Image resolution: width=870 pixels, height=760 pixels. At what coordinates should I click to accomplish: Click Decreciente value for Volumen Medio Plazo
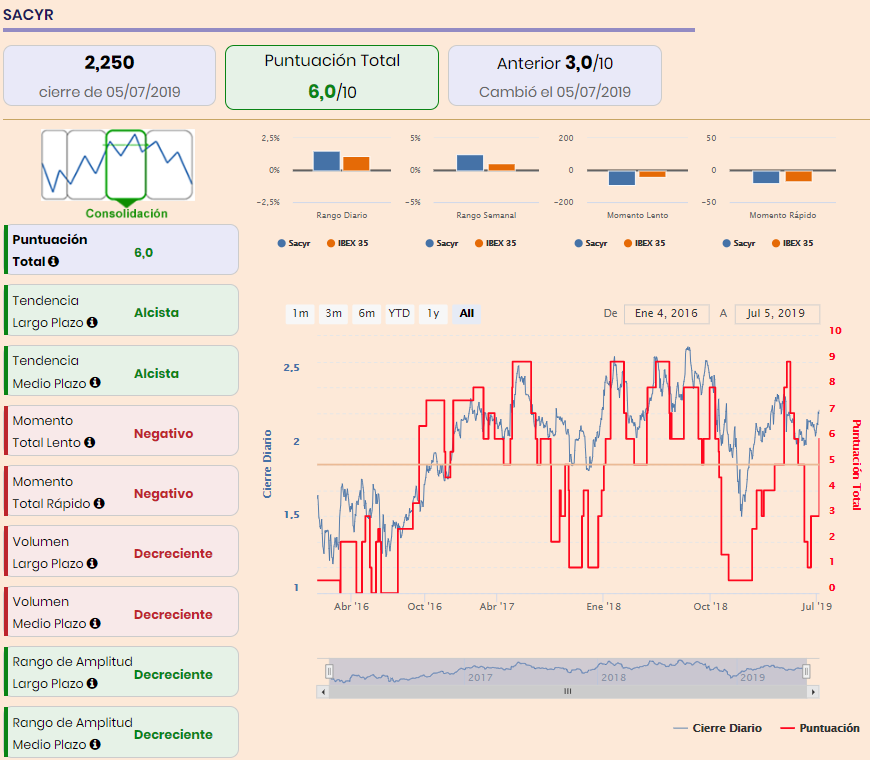point(173,614)
